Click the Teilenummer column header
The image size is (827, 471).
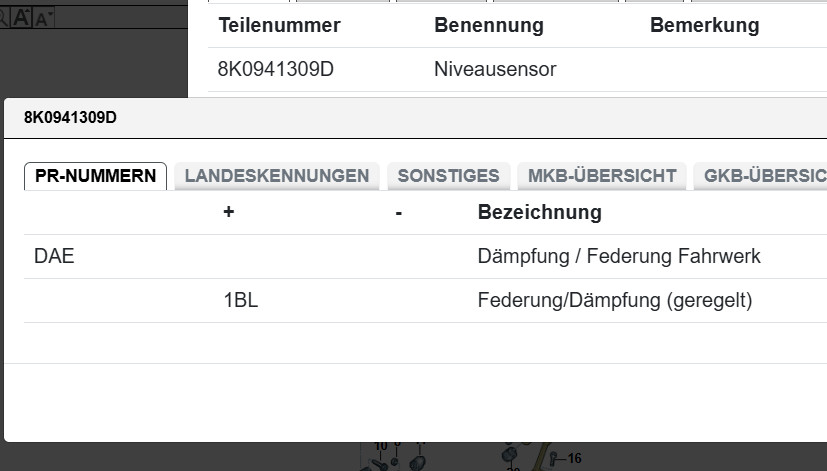coord(280,25)
